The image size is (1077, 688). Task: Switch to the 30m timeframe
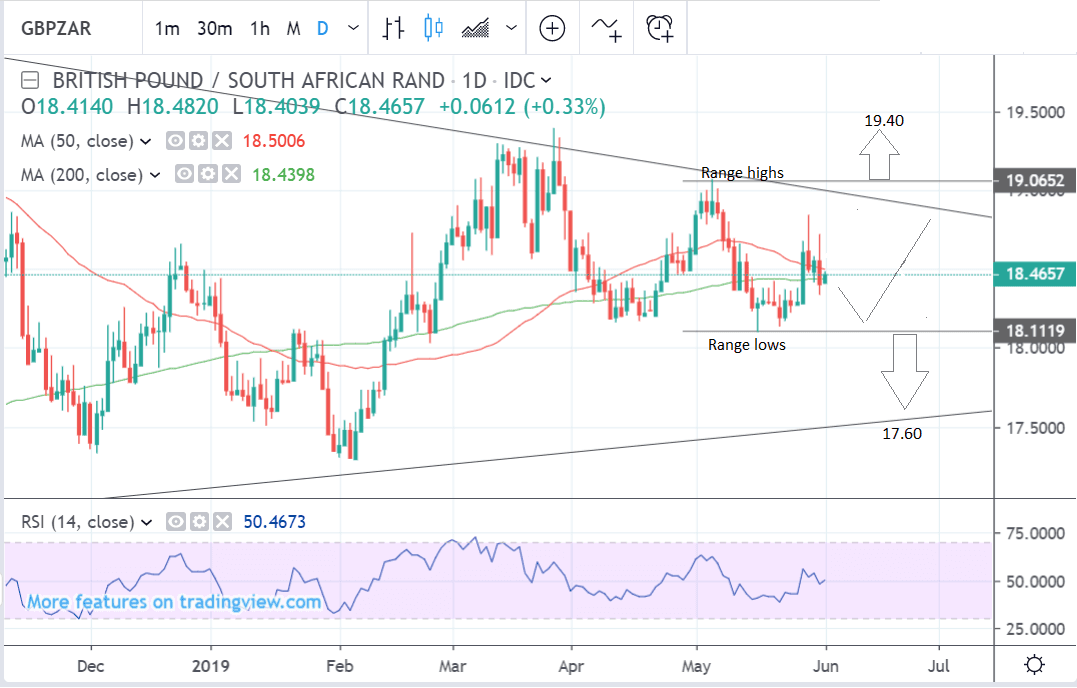click(x=214, y=28)
